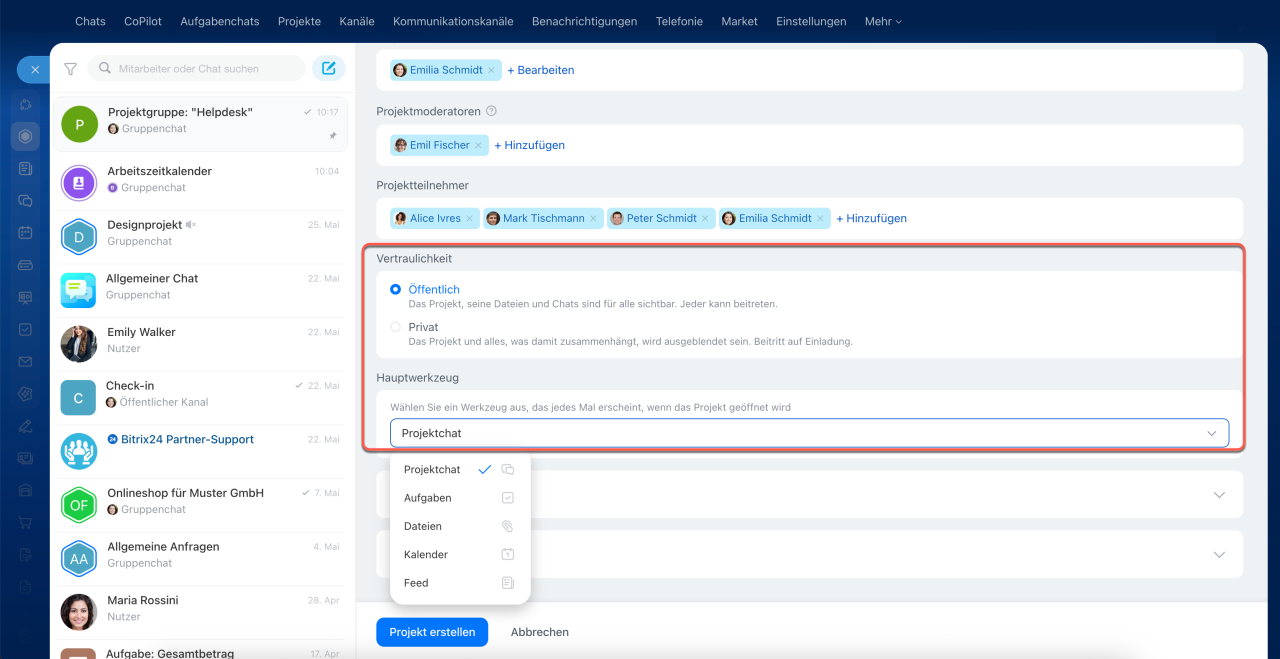The image size is (1280, 659).
Task: Click the shopping cart sidebar icon
Action: [x=25, y=523]
